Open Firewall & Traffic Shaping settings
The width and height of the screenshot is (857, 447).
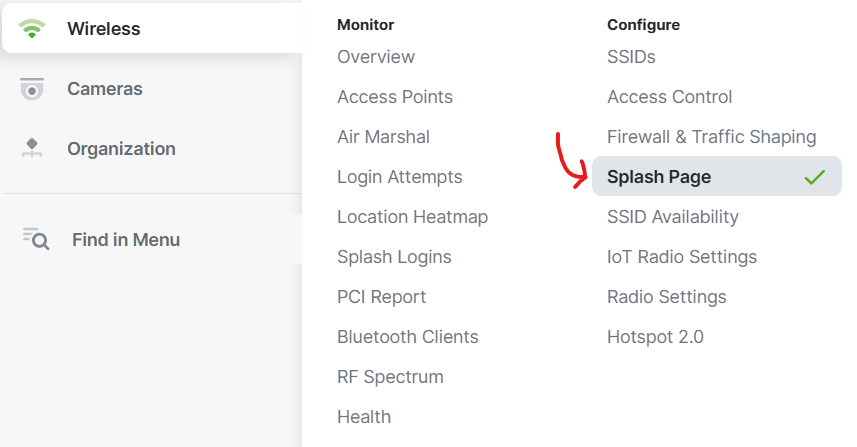click(712, 137)
